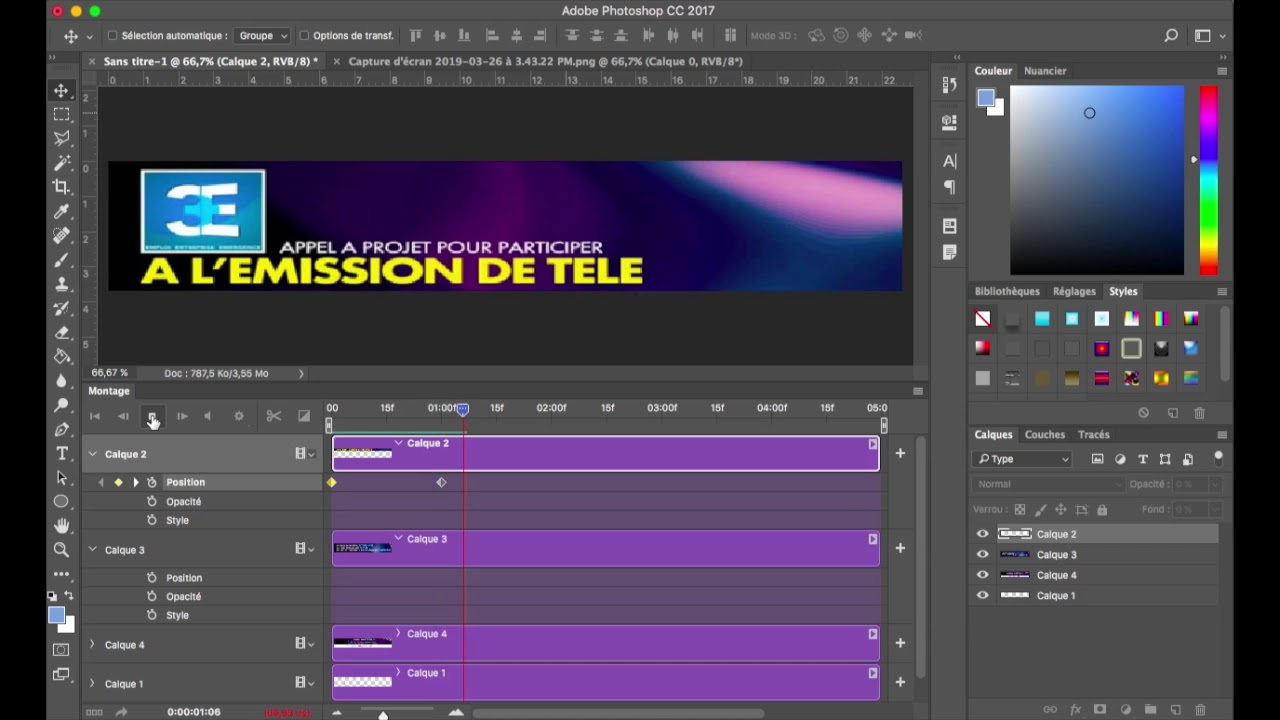This screenshot has height=720, width=1280.
Task: Open the document info arrow in status bar
Action: pyautogui.click(x=301, y=373)
